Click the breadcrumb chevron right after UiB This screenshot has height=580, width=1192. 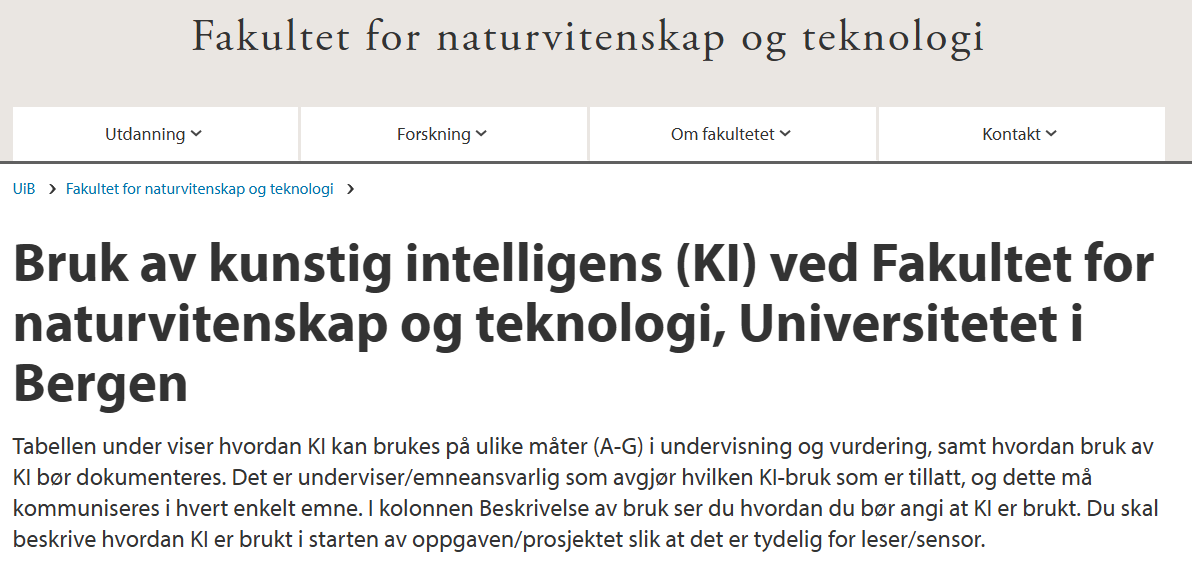[x=51, y=188]
